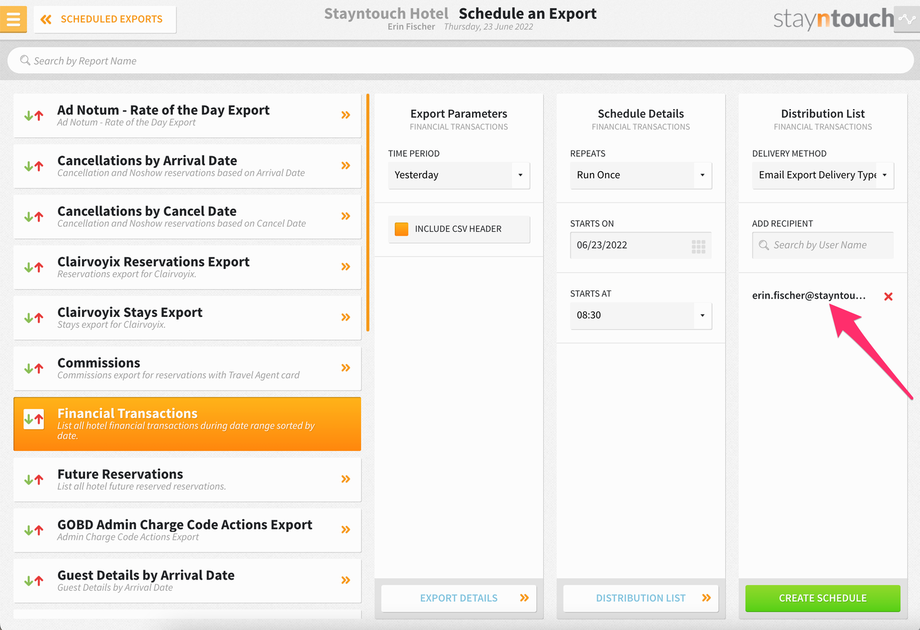Remove recipient erin.fischer with red X
The height and width of the screenshot is (630, 920).
pos(888,296)
